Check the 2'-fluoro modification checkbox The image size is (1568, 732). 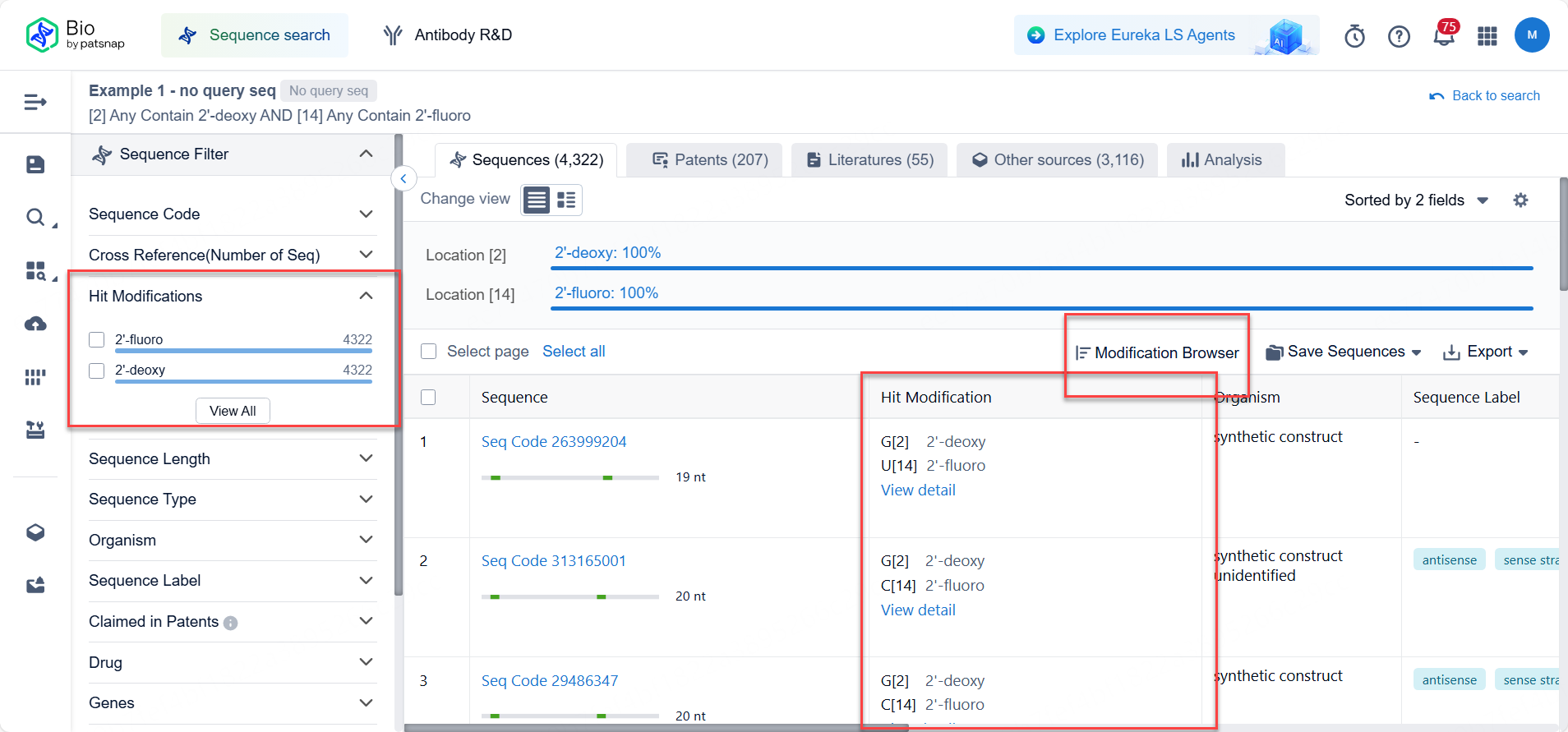(97, 340)
